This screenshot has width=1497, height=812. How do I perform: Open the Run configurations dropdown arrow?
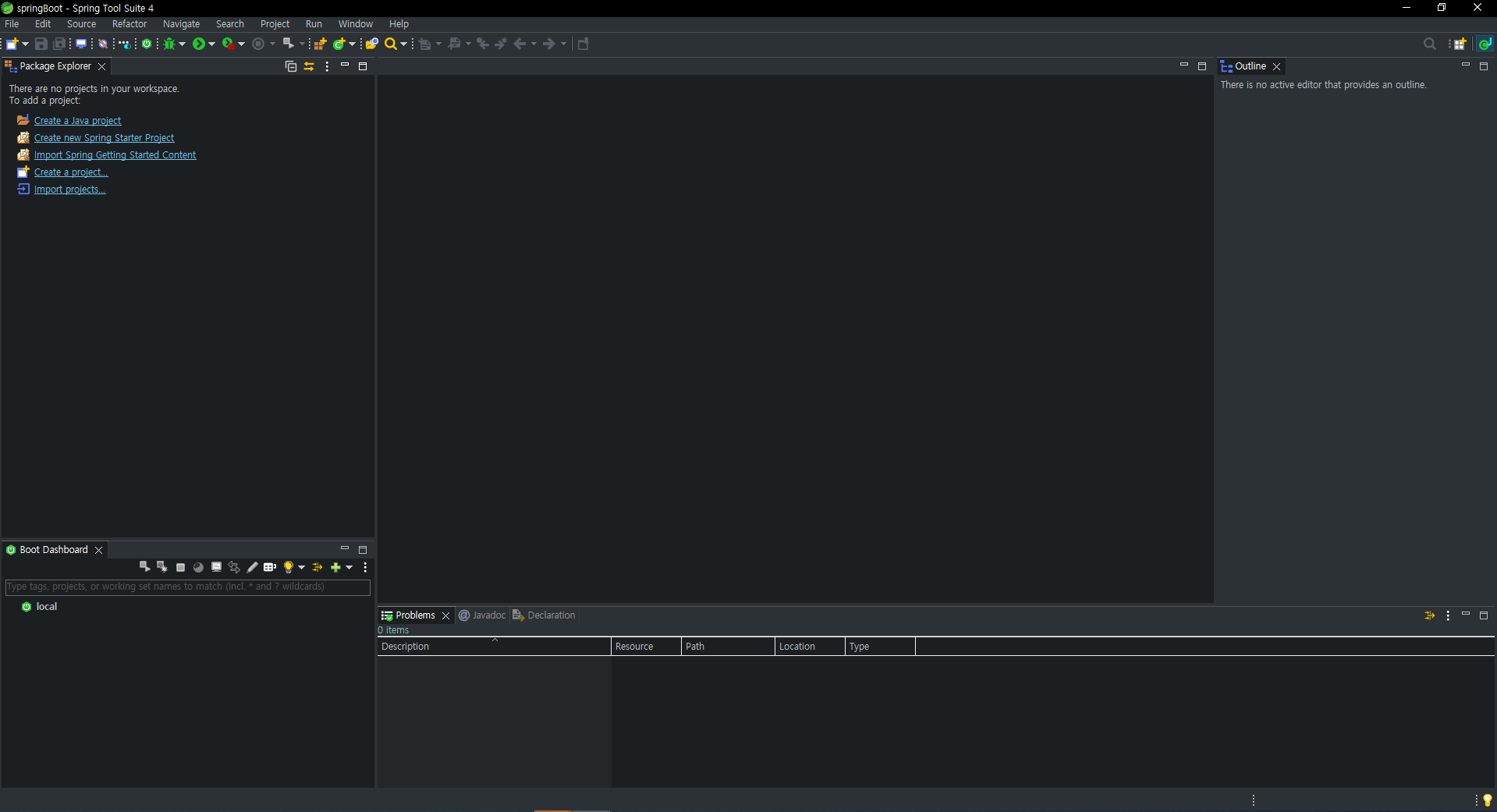tap(211, 44)
